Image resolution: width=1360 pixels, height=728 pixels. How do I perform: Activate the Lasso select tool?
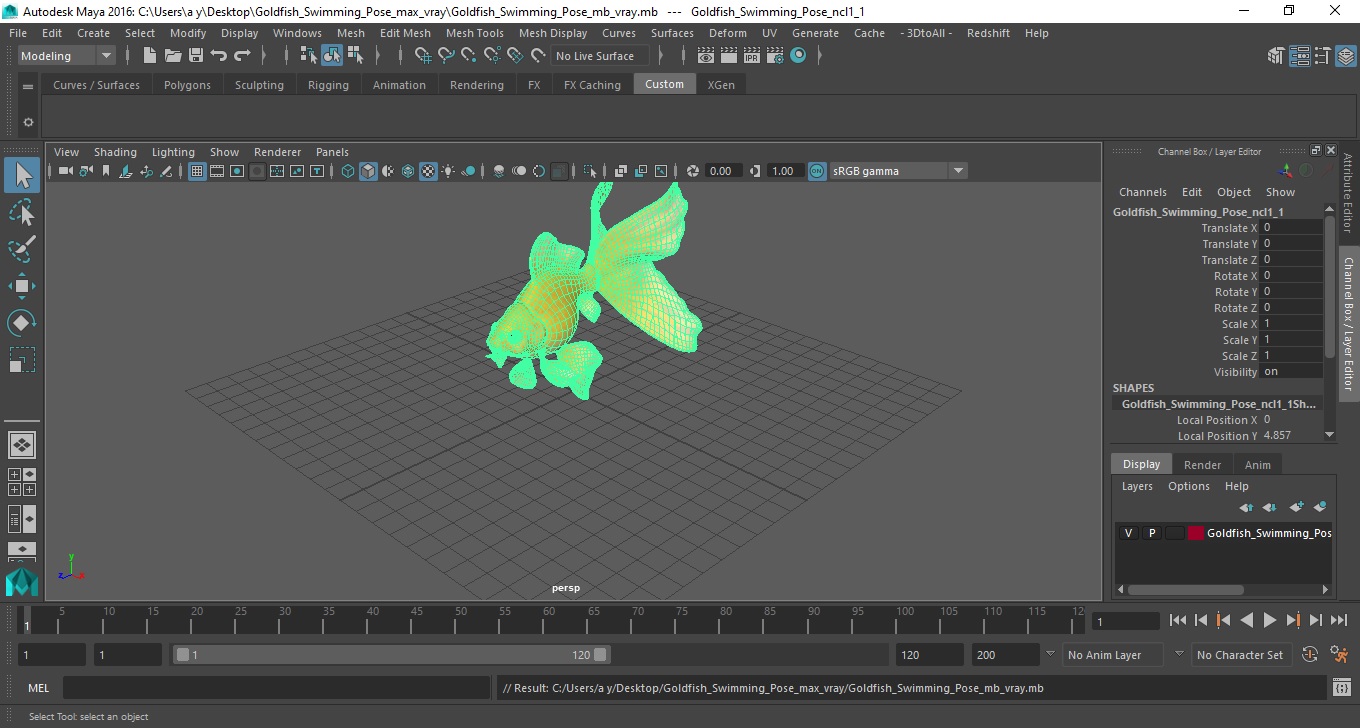(21, 212)
